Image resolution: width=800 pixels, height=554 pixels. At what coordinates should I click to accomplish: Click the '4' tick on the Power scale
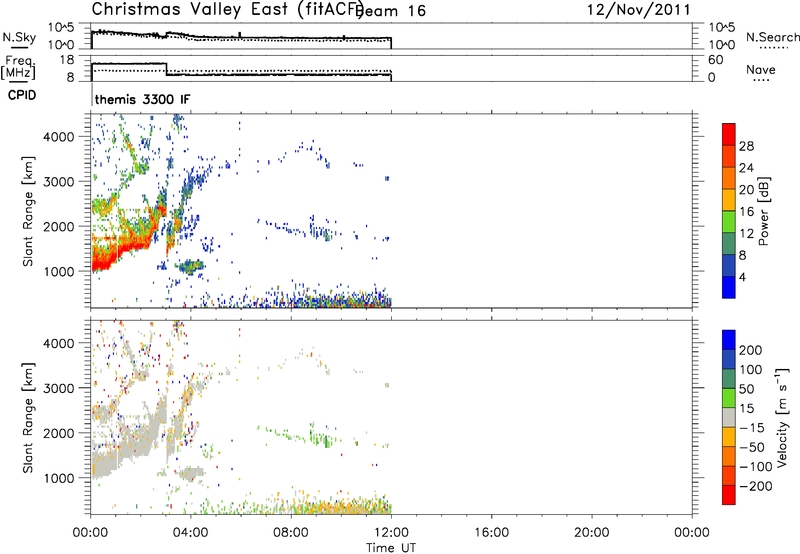pyautogui.click(x=742, y=277)
